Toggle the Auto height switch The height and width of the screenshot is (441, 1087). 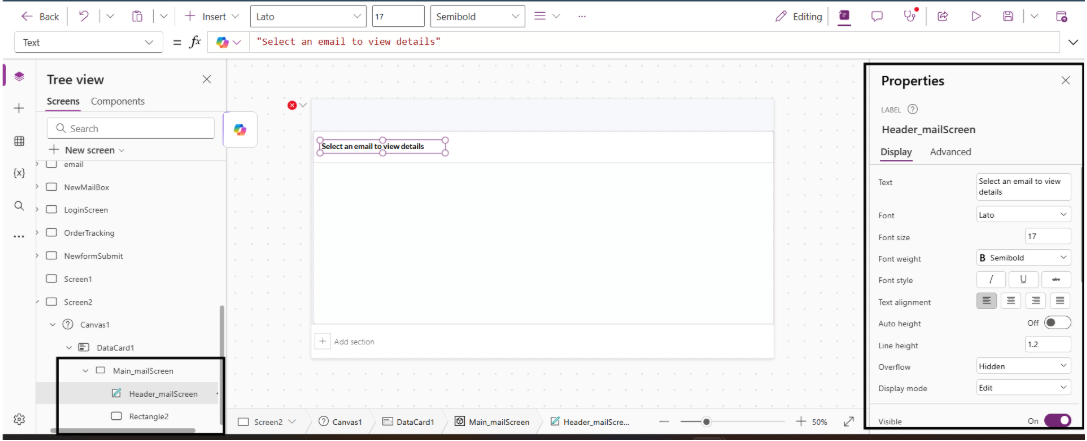[x=1056, y=323]
